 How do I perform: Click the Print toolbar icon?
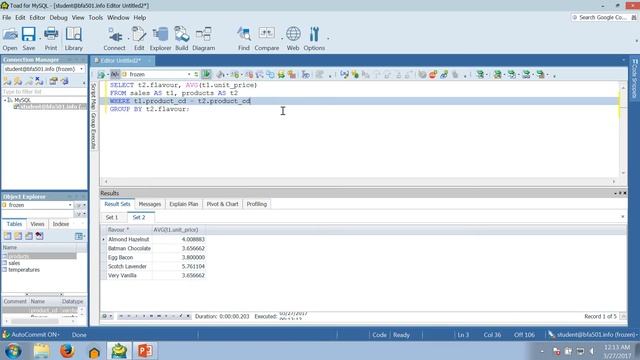click(51, 39)
